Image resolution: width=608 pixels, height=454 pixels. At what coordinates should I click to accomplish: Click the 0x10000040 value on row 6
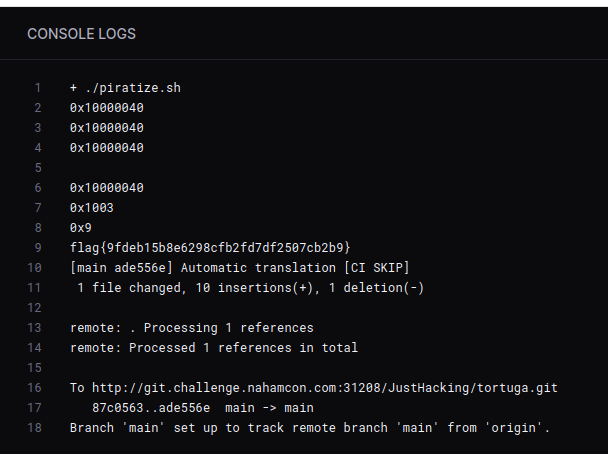coord(107,188)
